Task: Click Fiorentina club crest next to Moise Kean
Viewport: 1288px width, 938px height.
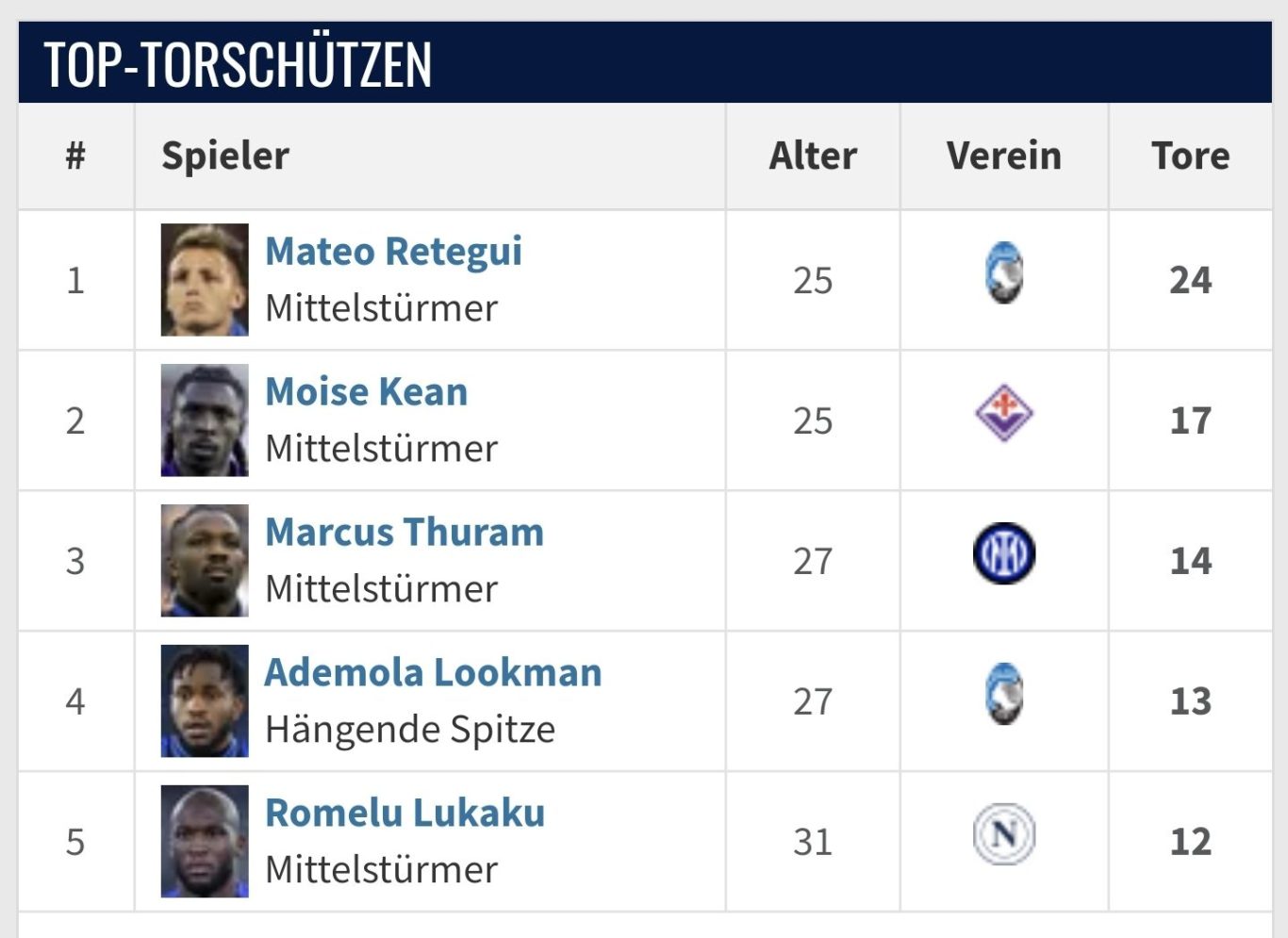Action: (1004, 413)
